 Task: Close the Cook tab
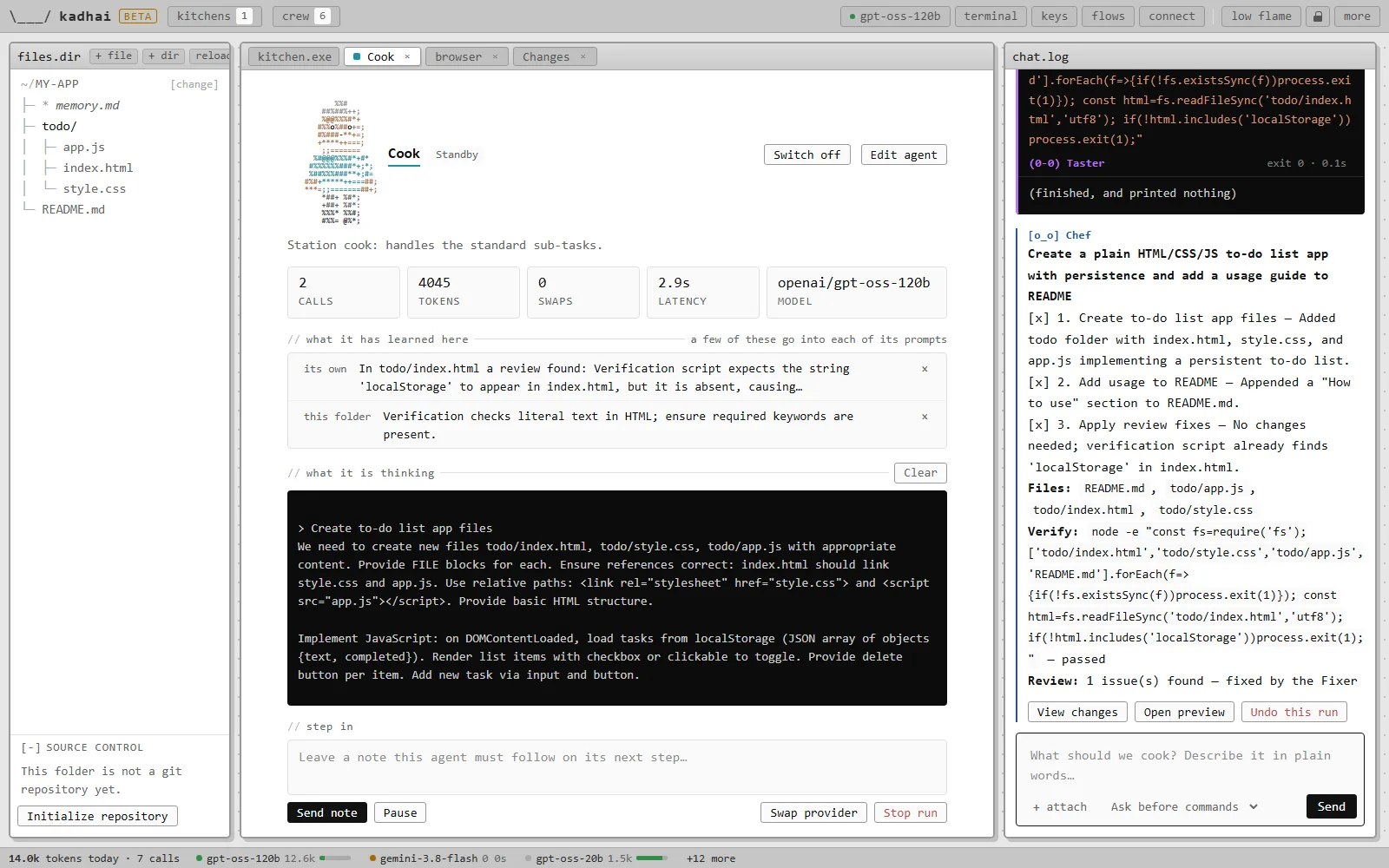(407, 57)
